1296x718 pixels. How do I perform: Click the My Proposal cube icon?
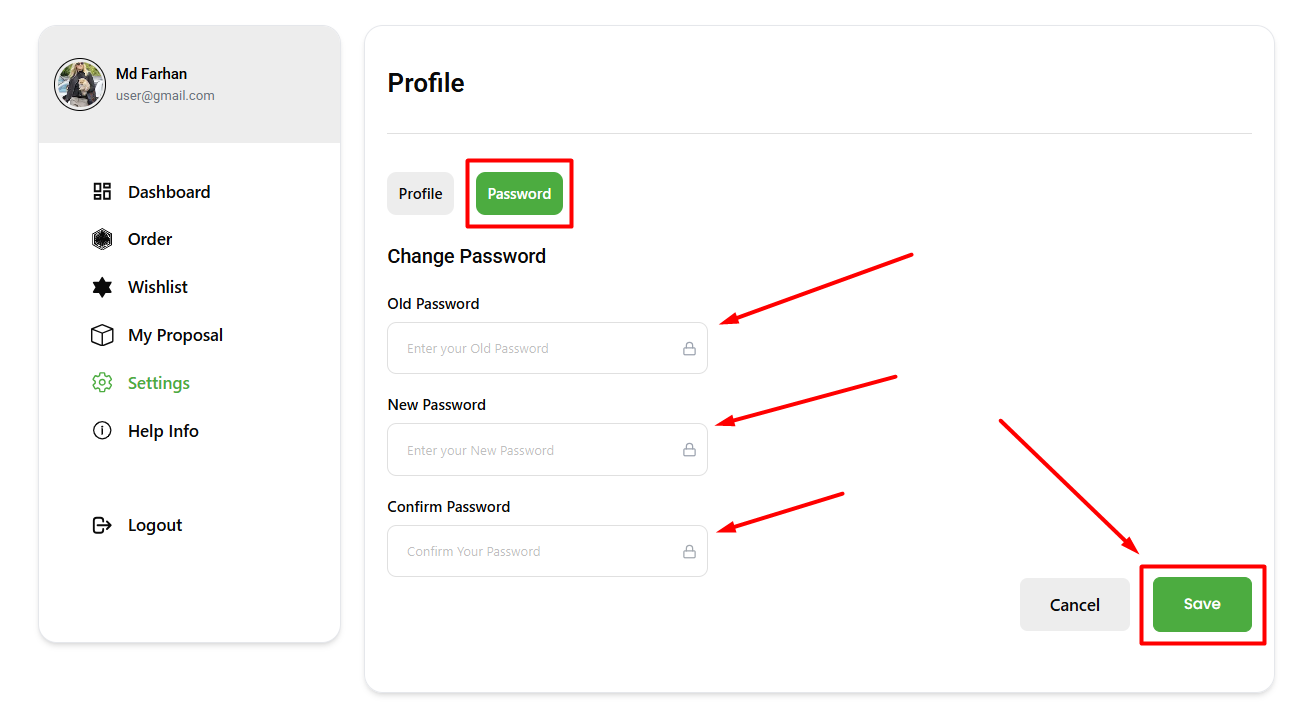coord(102,335)
